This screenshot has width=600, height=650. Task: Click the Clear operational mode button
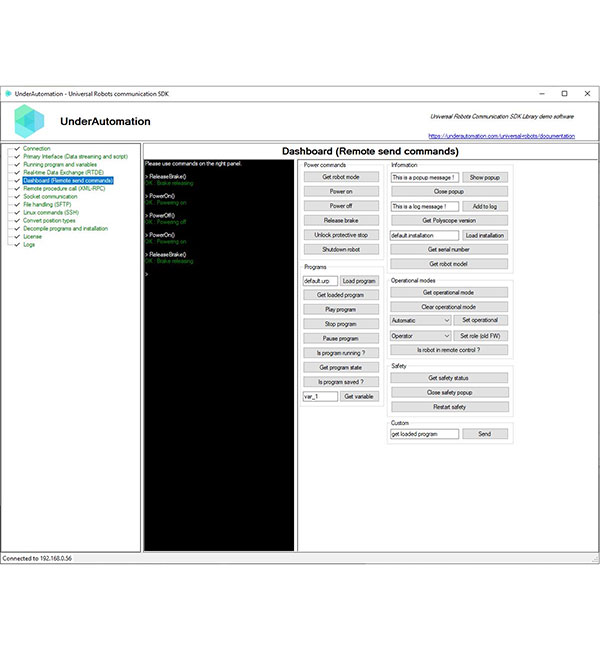pyautogui.click(x=449, y=307)
